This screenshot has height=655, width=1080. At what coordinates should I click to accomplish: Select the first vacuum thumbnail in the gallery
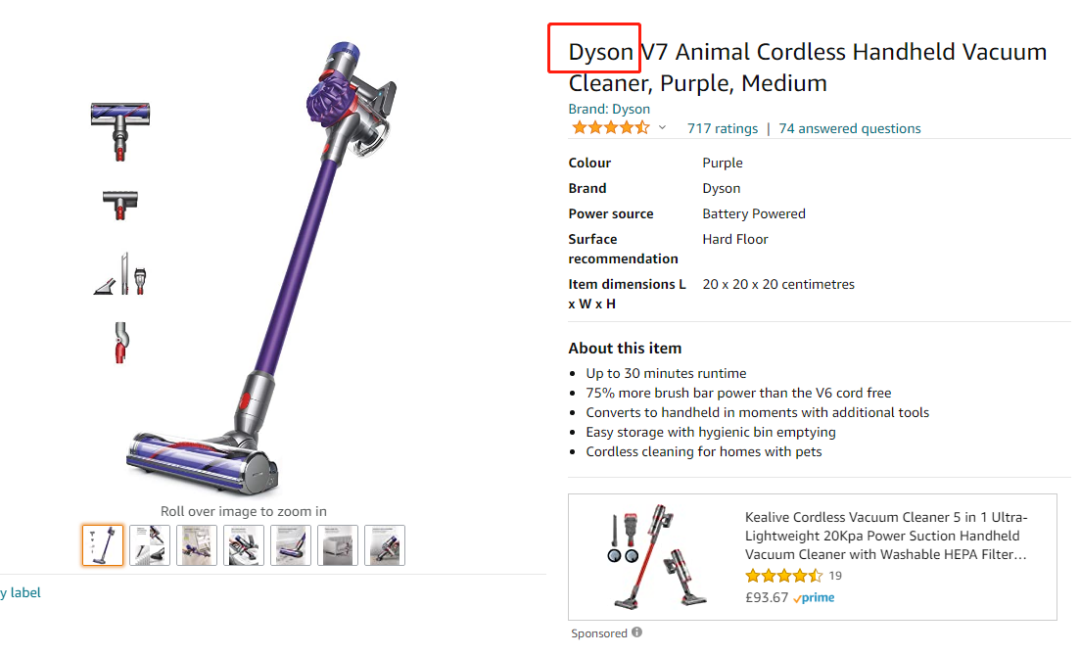click(102, 545)
